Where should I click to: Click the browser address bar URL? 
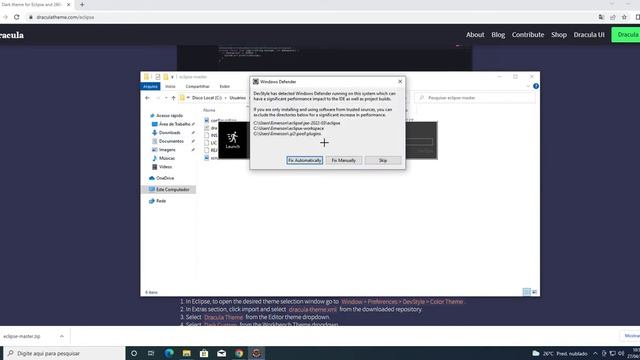[x=65, y=17]
